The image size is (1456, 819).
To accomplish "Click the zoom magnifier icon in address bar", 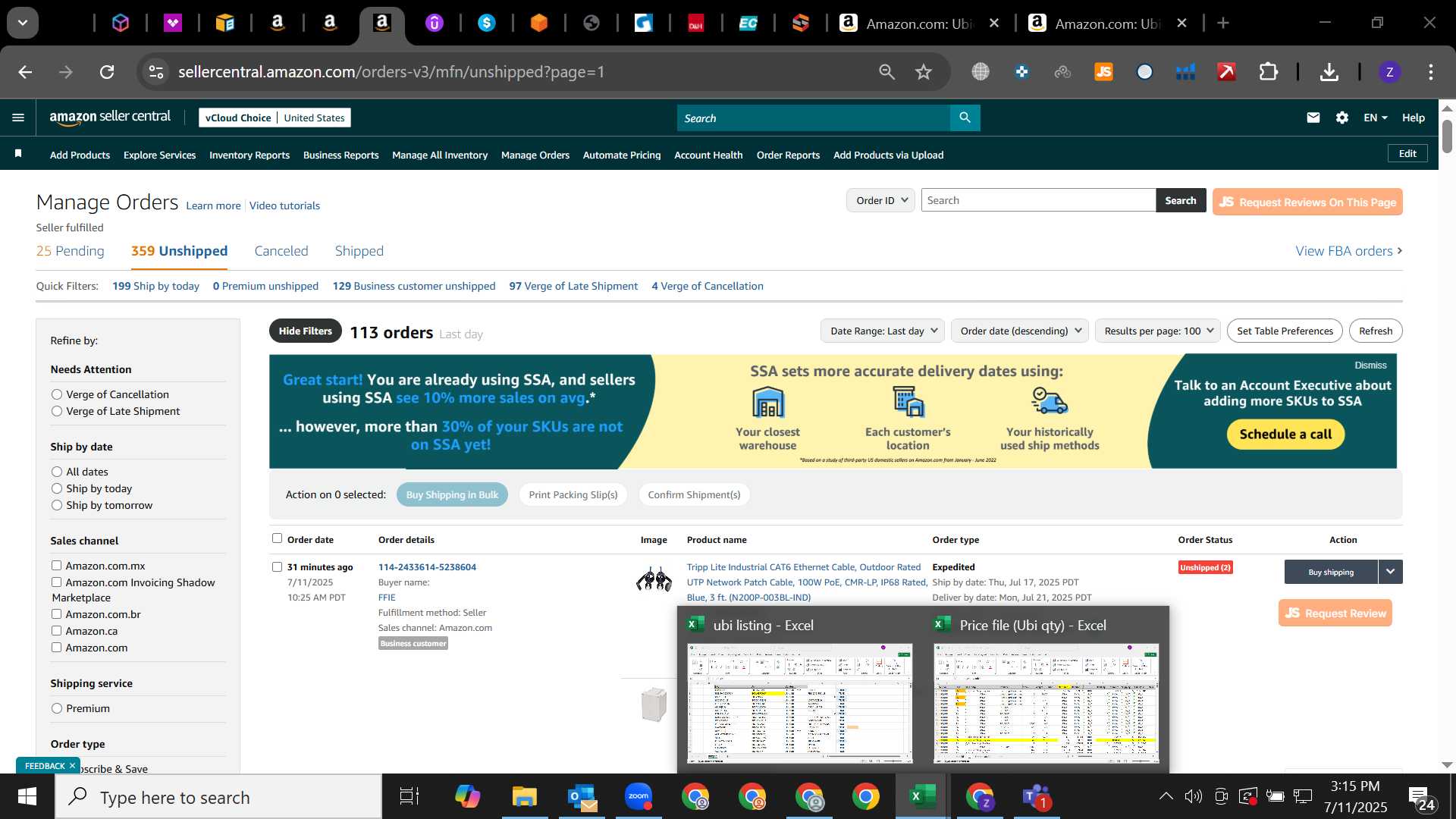I will click(886, 72).
